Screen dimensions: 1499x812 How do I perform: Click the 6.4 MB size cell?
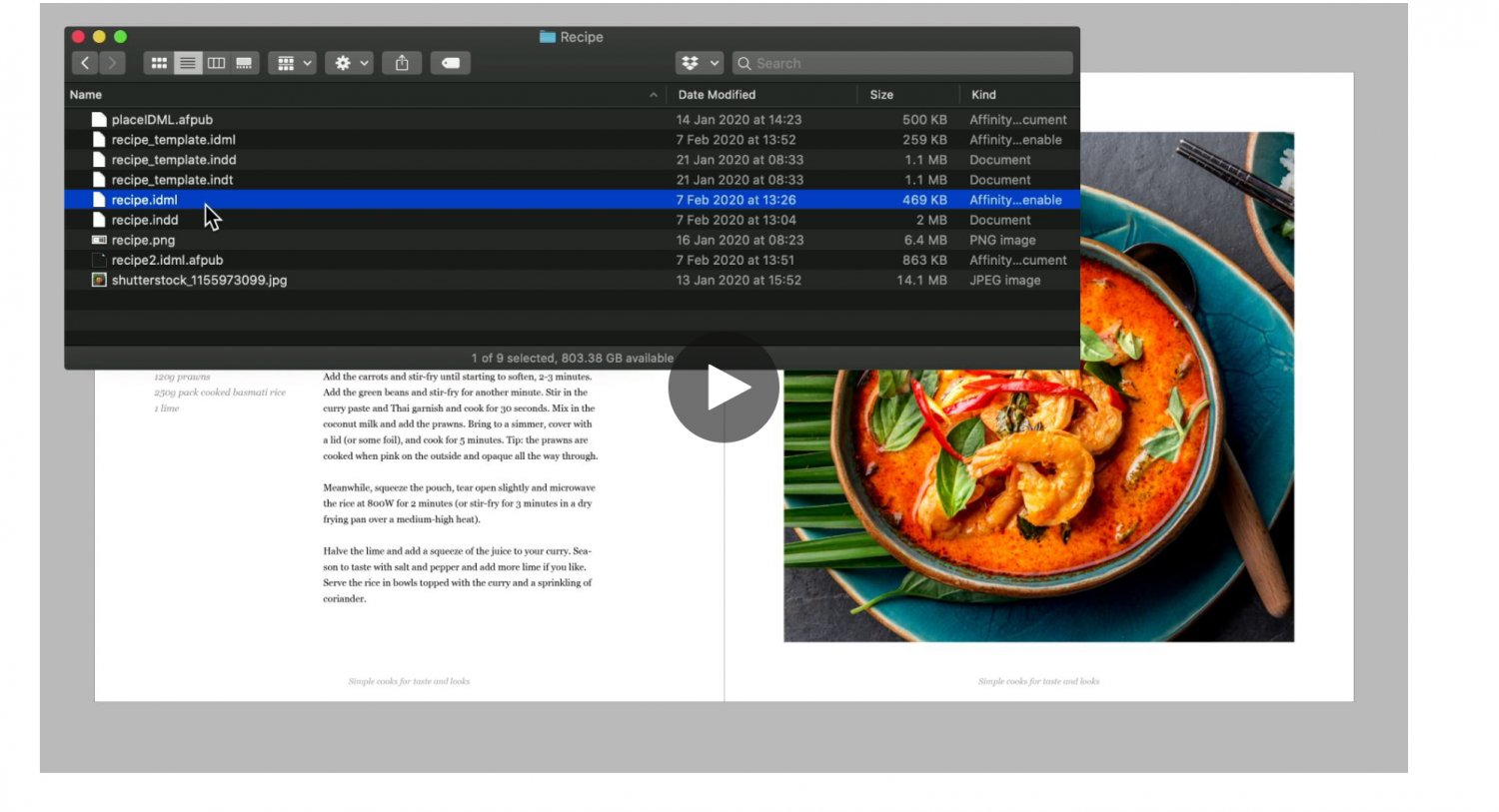tap(925, 240)
